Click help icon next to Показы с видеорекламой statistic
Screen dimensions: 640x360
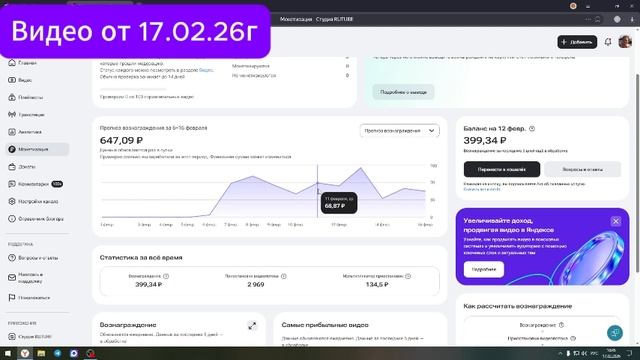coord(284,276)
